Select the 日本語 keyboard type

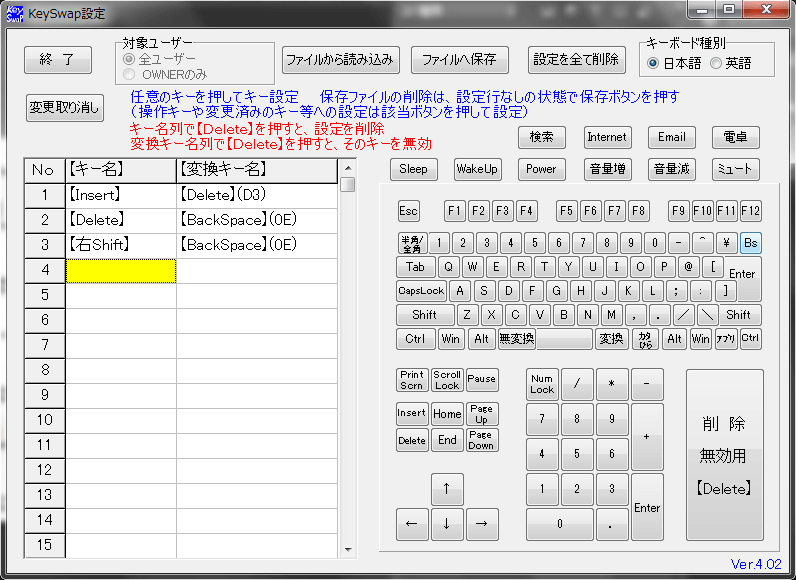click(654, 63)
